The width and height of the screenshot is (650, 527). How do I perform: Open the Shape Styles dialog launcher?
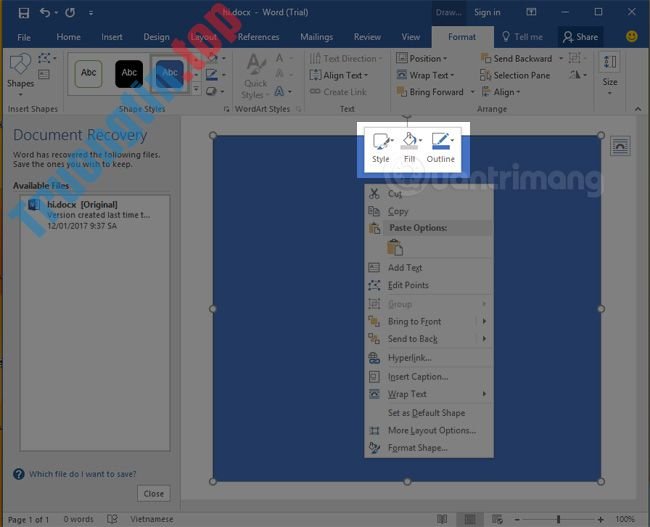pyautogui.click(x=226, y=109)
